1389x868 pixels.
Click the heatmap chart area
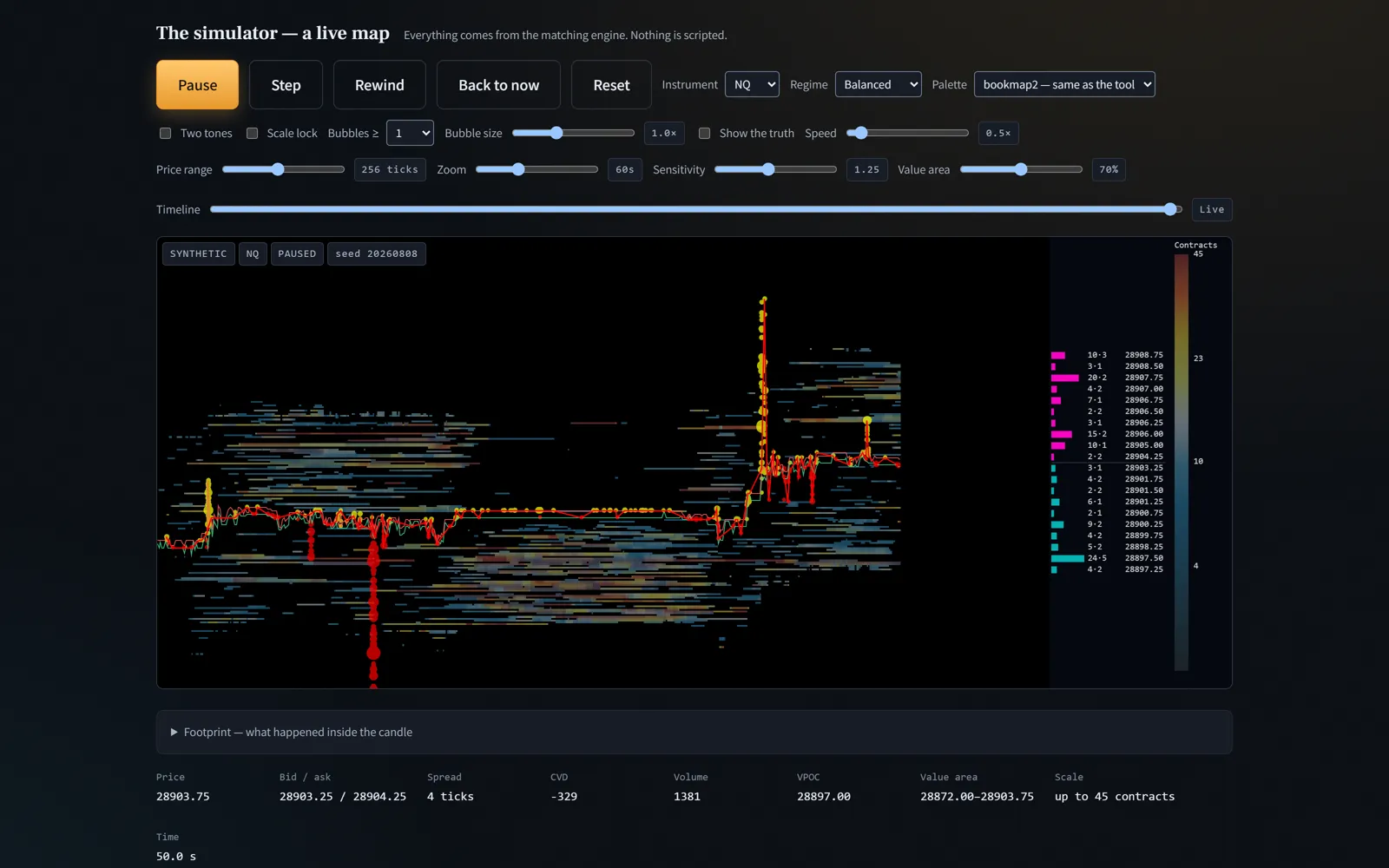click(603, 463)
